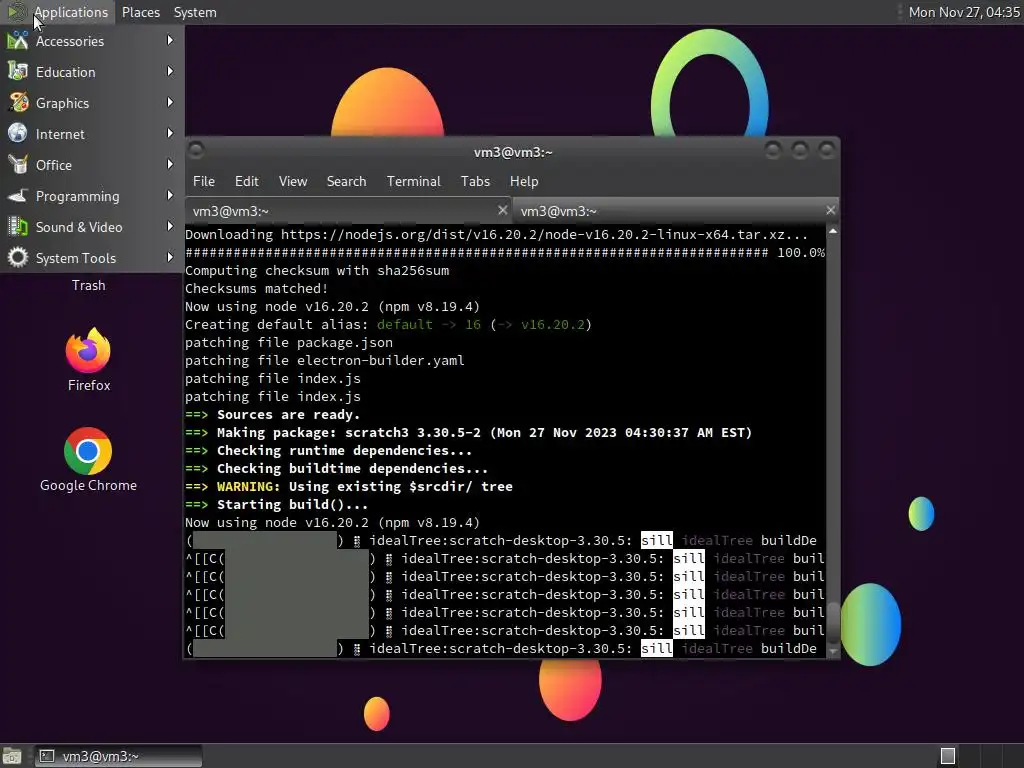Maximize the terminal window
Image resolution: width=1024 pixels, height=768 pixels.
799,151
